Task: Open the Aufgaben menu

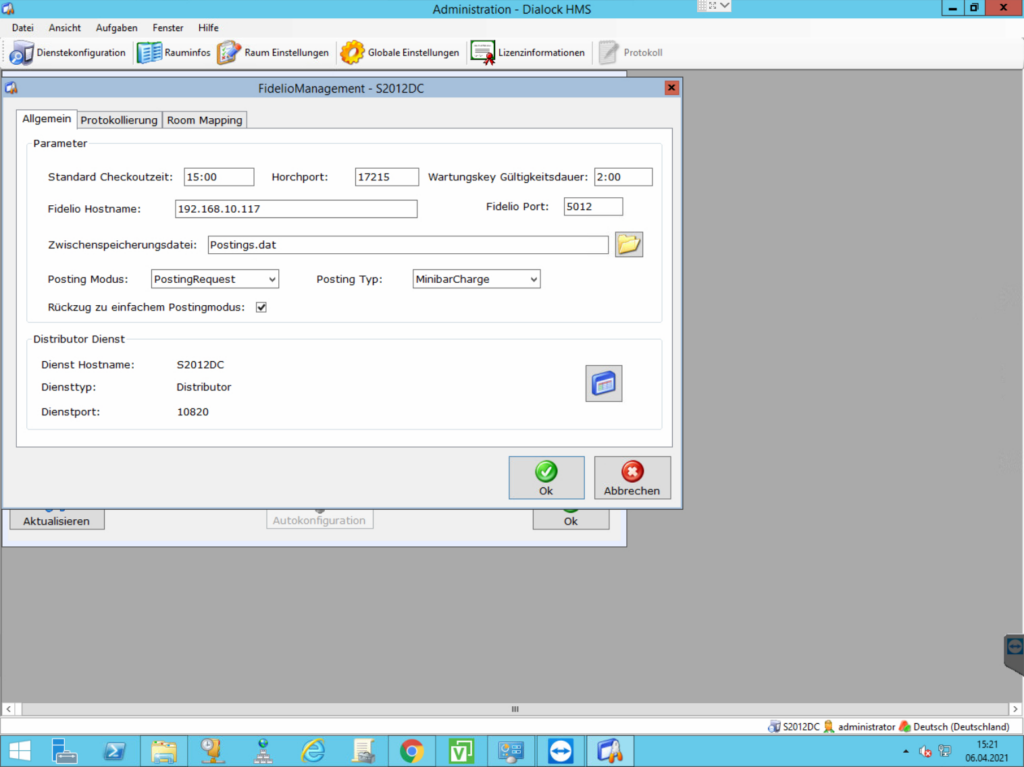Action: point(116,28)
